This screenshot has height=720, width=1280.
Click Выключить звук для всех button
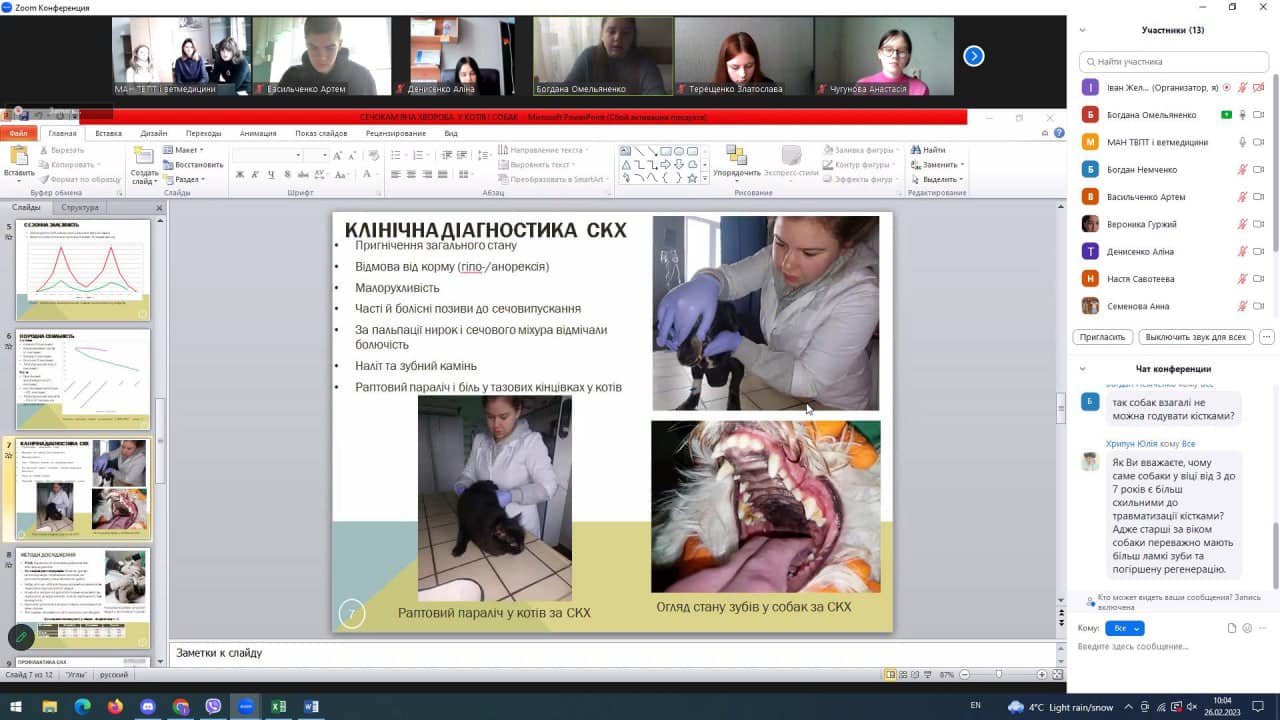pyautogui.click(x=1196, y=337)
